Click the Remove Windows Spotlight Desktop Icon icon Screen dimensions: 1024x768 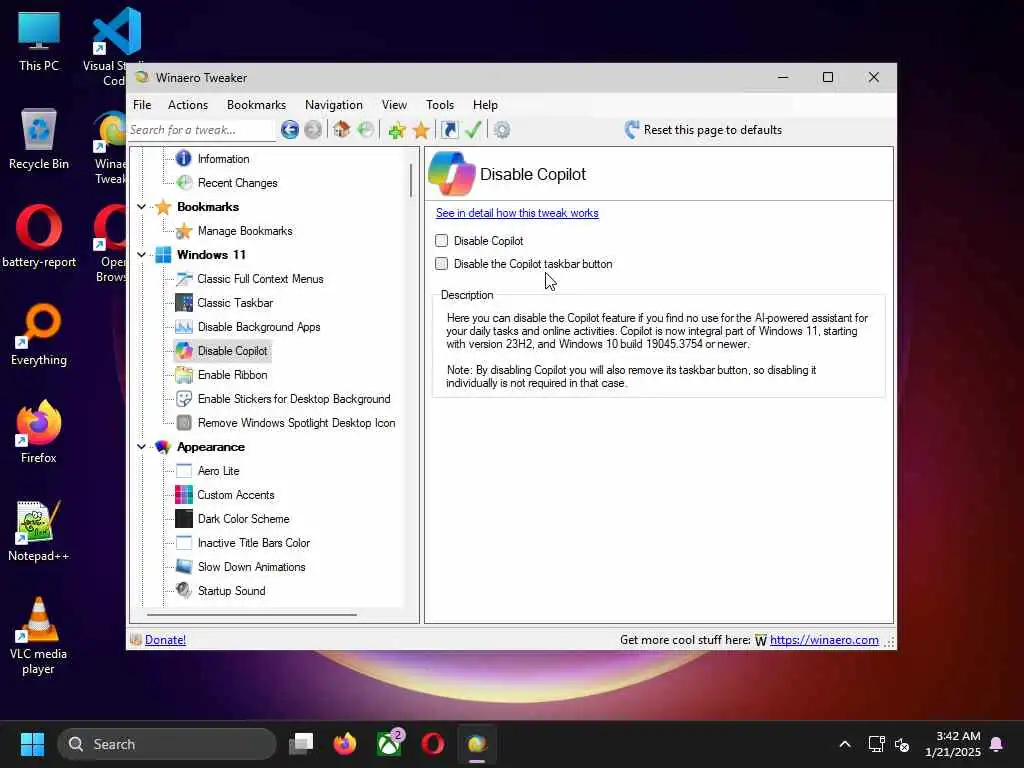point(184,423)
